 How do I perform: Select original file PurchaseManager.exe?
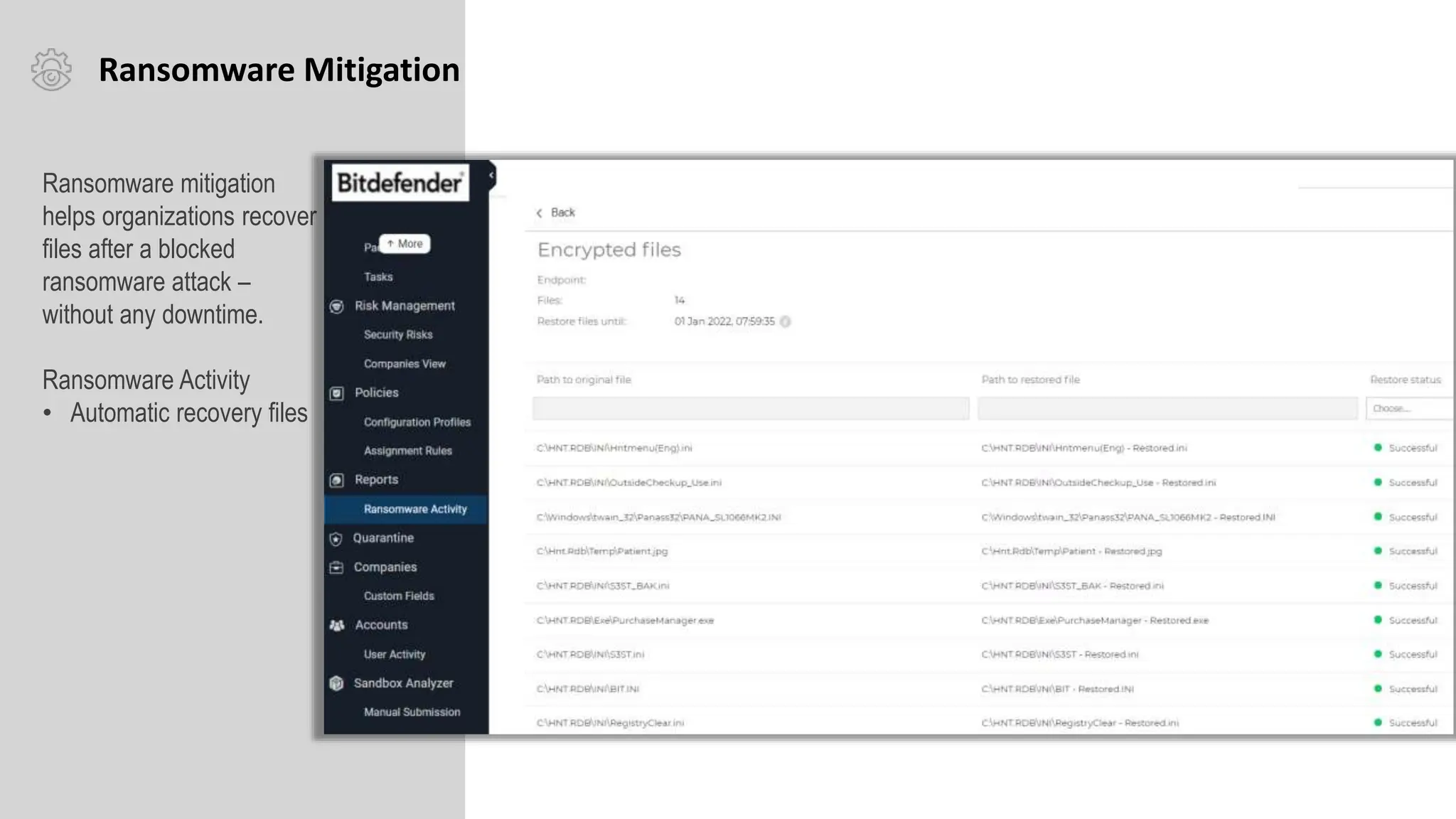(x=625, y=621)
